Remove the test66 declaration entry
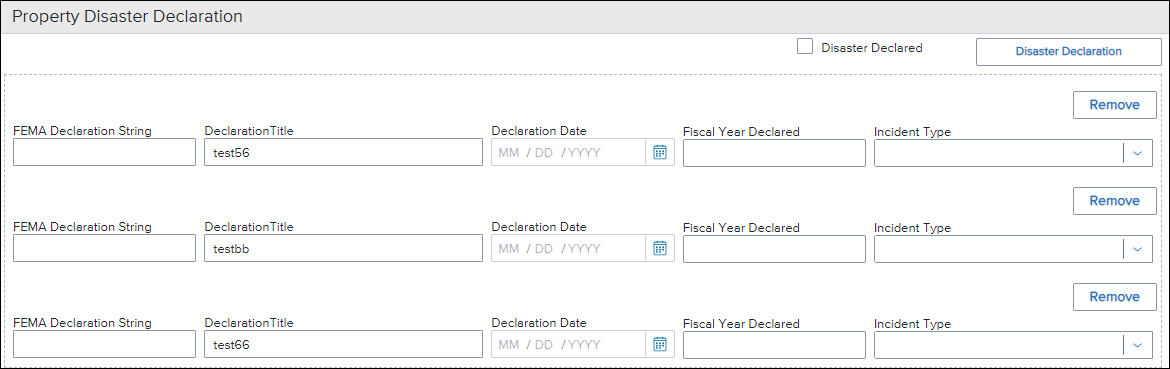The width and height of the screenshot is (1170, 369). (1115, 297)
